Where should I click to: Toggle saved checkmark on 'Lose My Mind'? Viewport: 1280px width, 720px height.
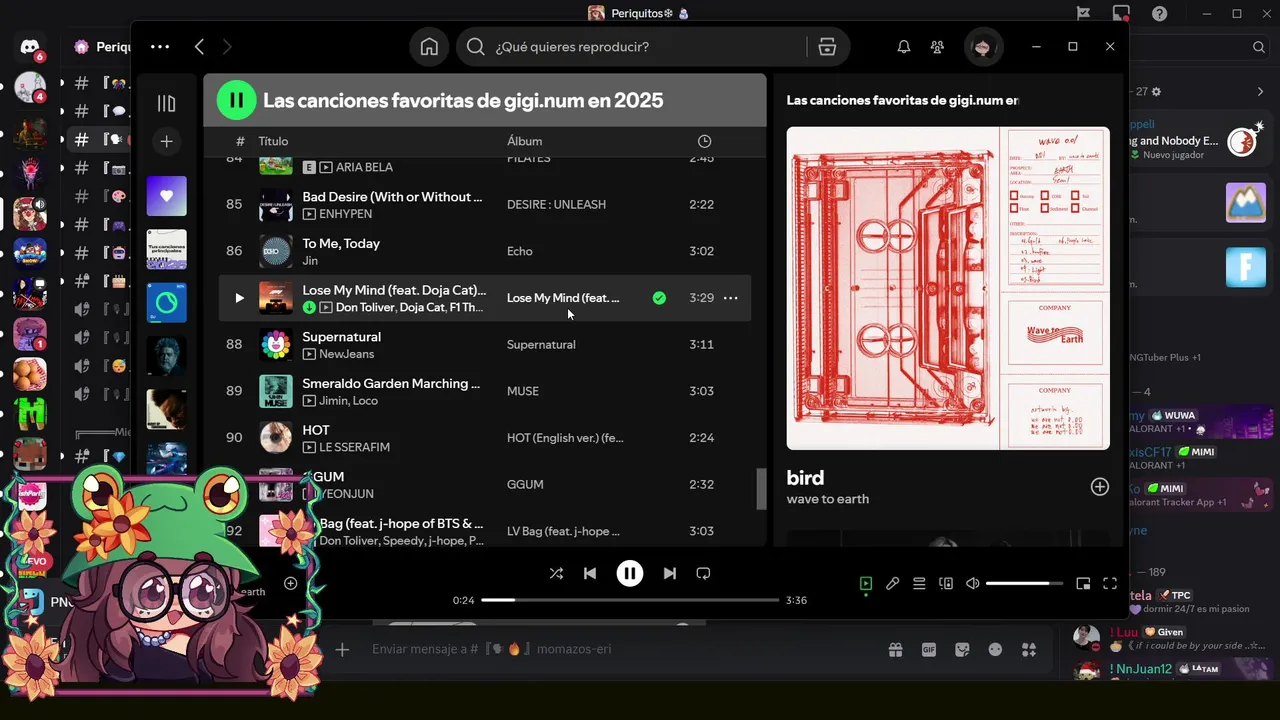[x=659, y=298]
